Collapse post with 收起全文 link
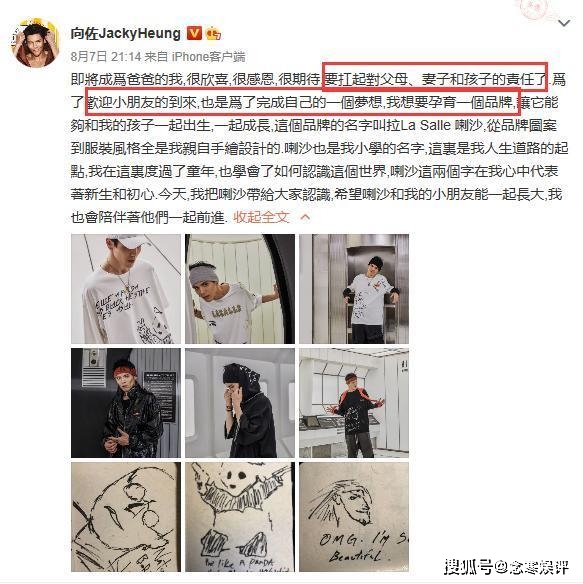 click(x=261, y=217)
